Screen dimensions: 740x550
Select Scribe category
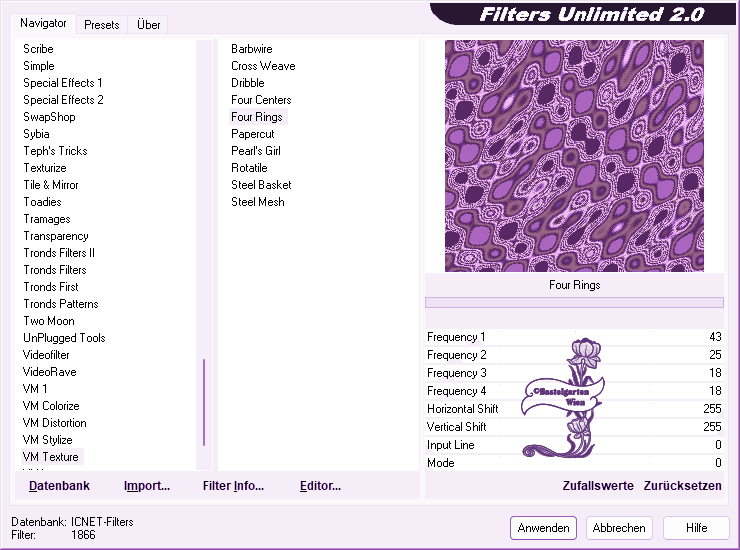pos(38,49)
